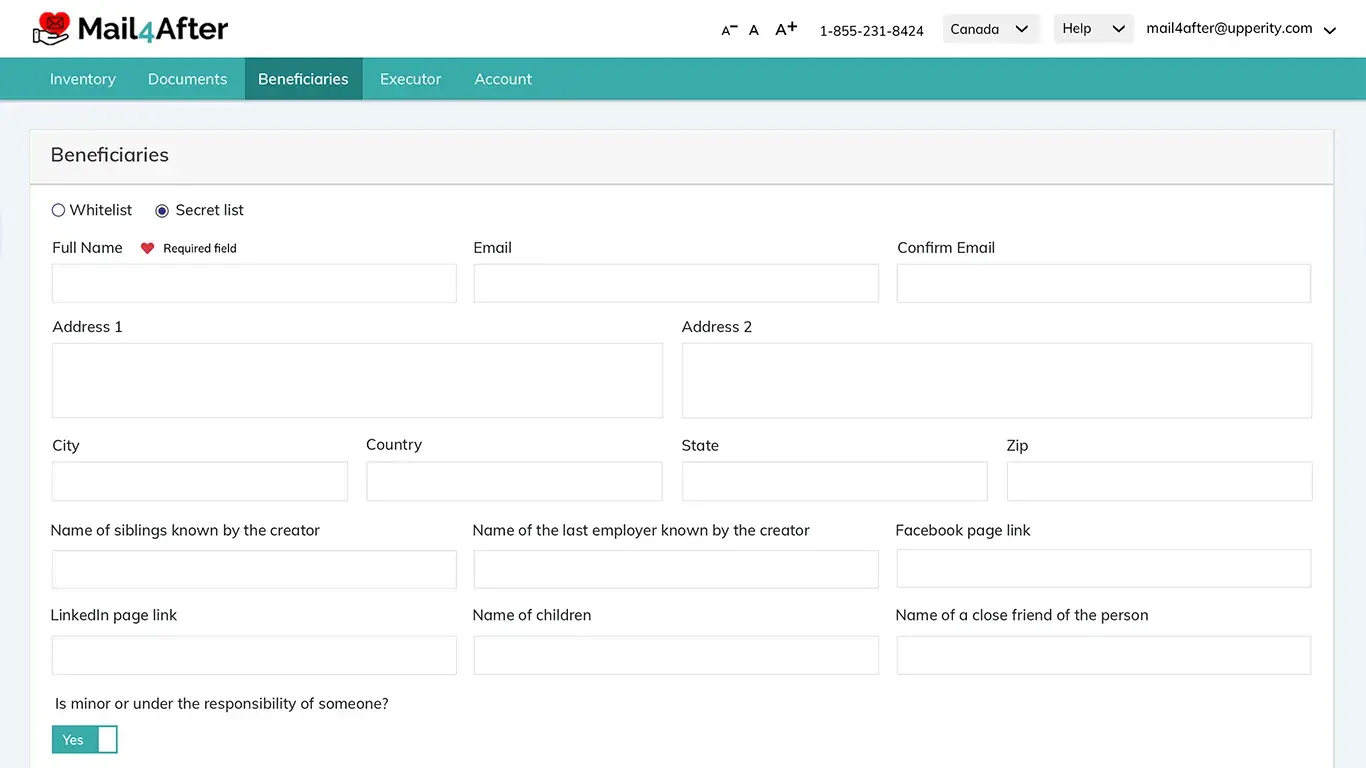
Task: Reset font size with middle A icon
Action: tap(754, 30)
